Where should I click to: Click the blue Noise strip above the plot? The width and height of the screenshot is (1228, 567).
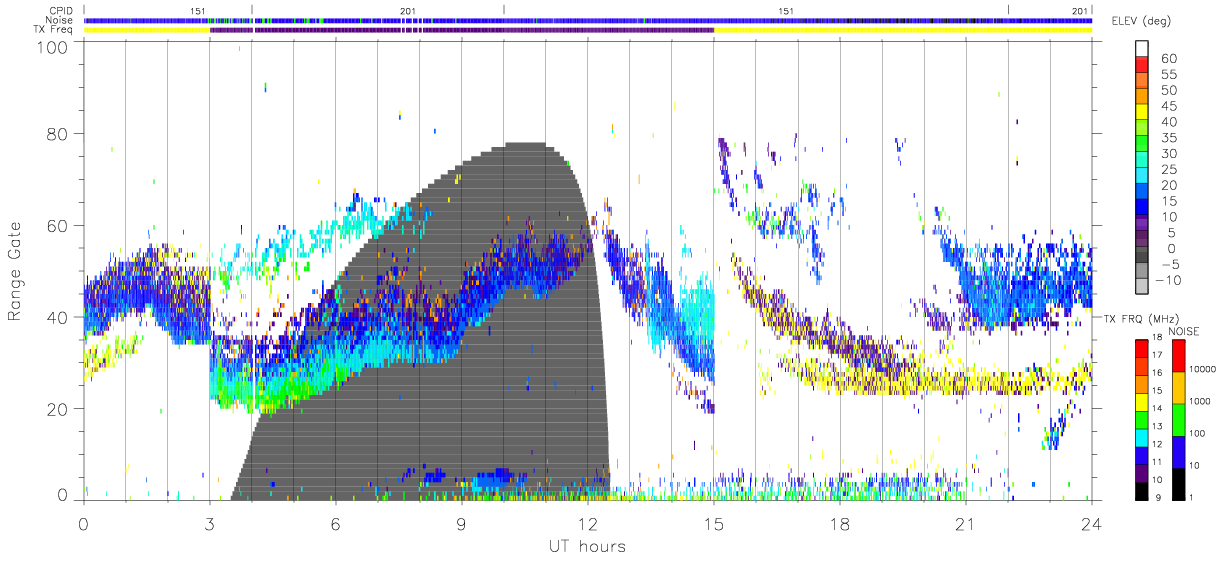(587, 20)
